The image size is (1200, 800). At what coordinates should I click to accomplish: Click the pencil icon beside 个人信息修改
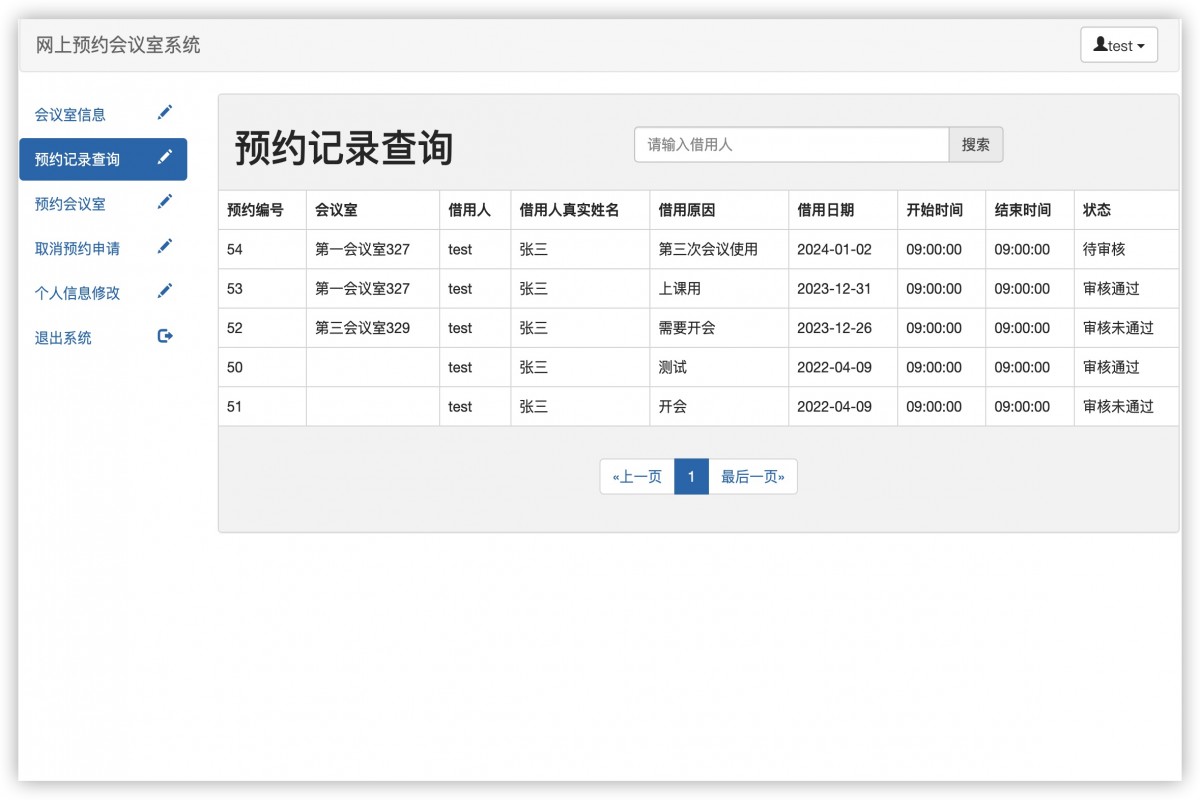[x=165, y=290]
